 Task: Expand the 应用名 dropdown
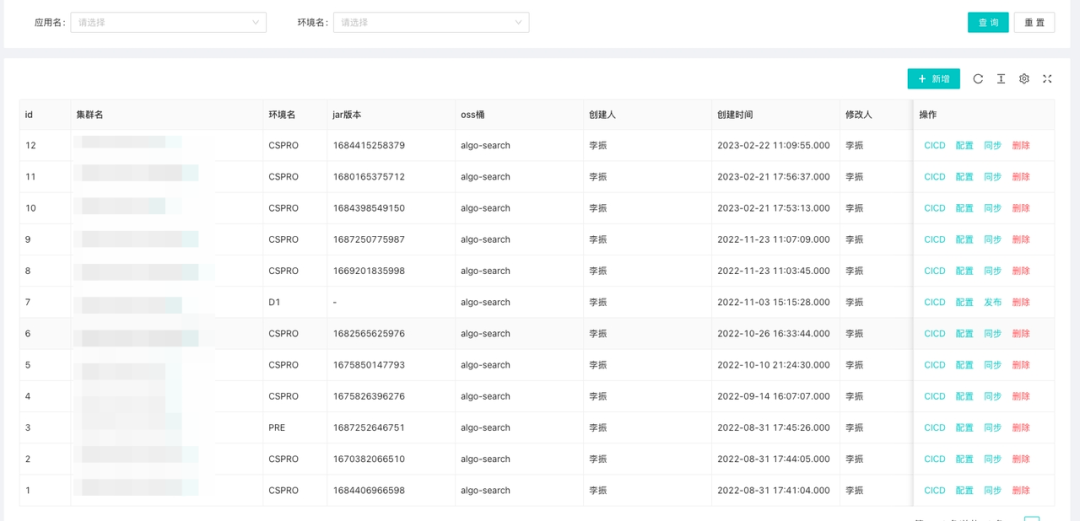pyautogui.click(x=168, y=22)
